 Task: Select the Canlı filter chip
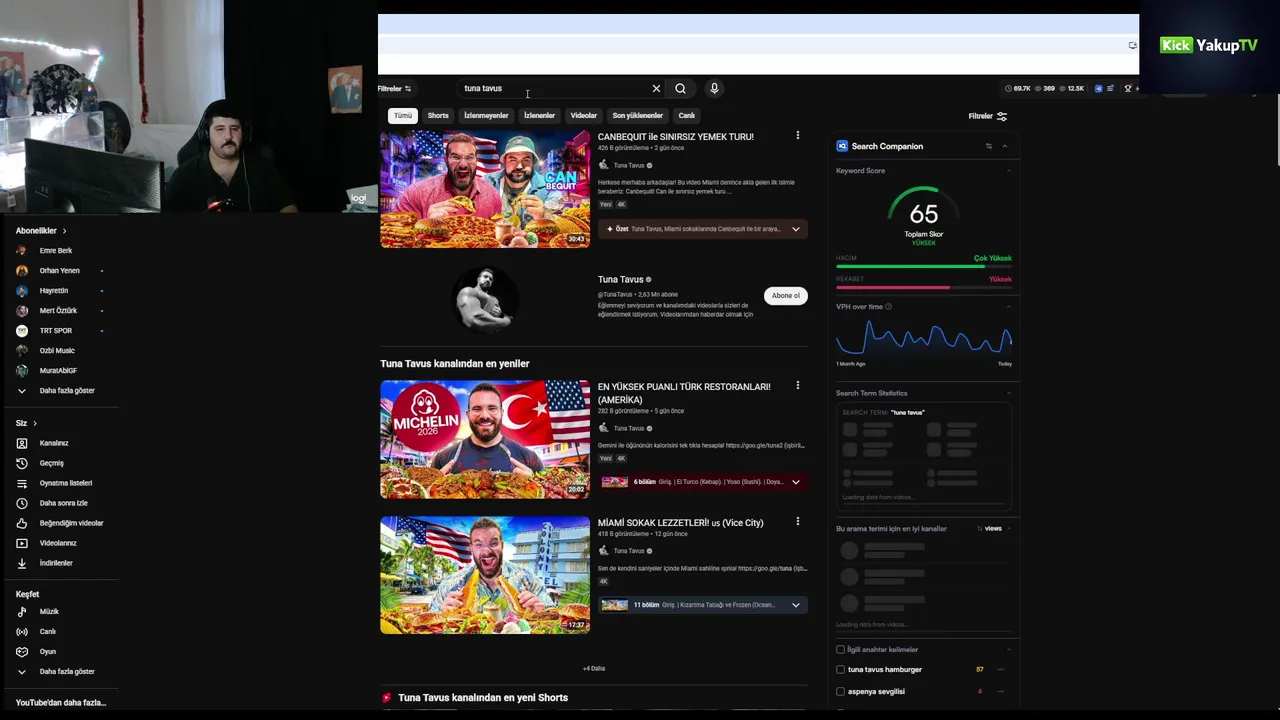coord(686,116)
